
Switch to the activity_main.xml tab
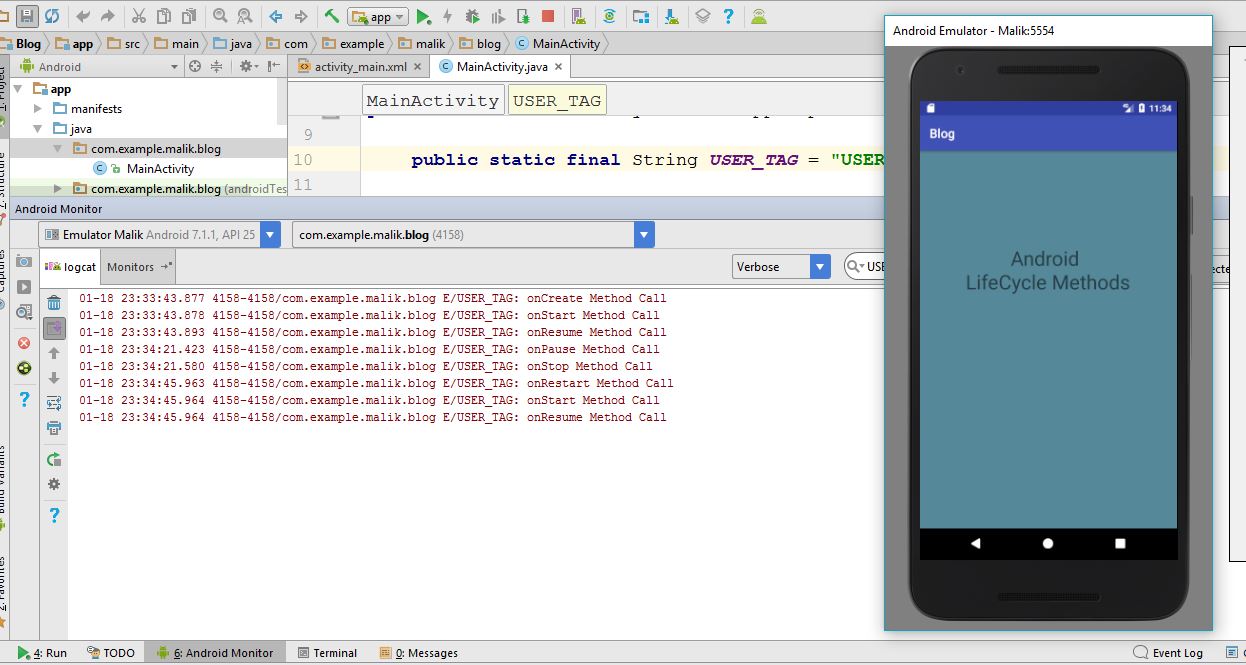[360, 67]
